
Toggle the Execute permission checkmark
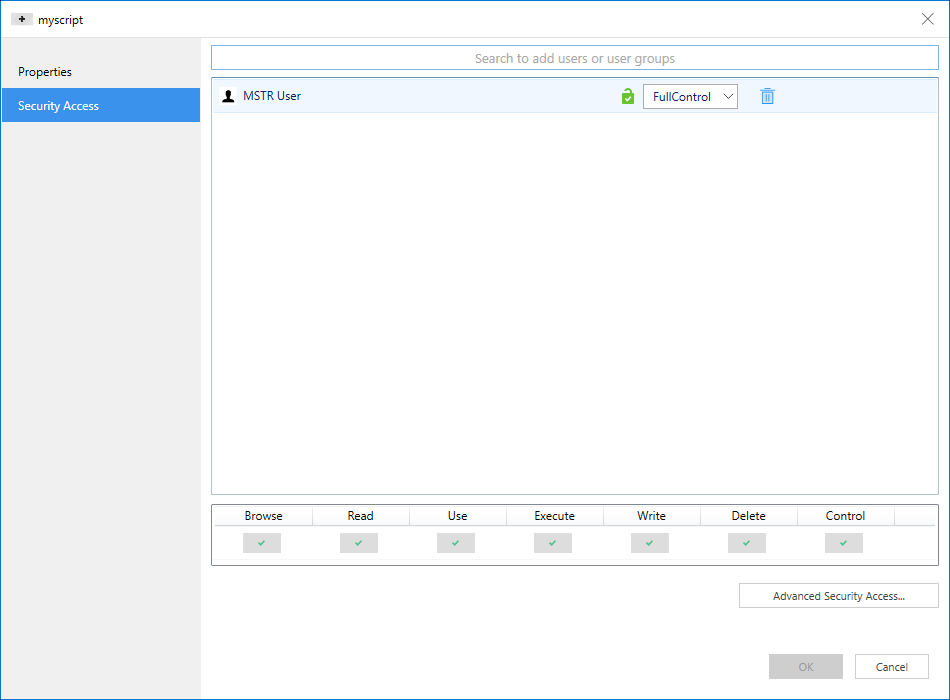pyautogui.click(x=553, y=543)
